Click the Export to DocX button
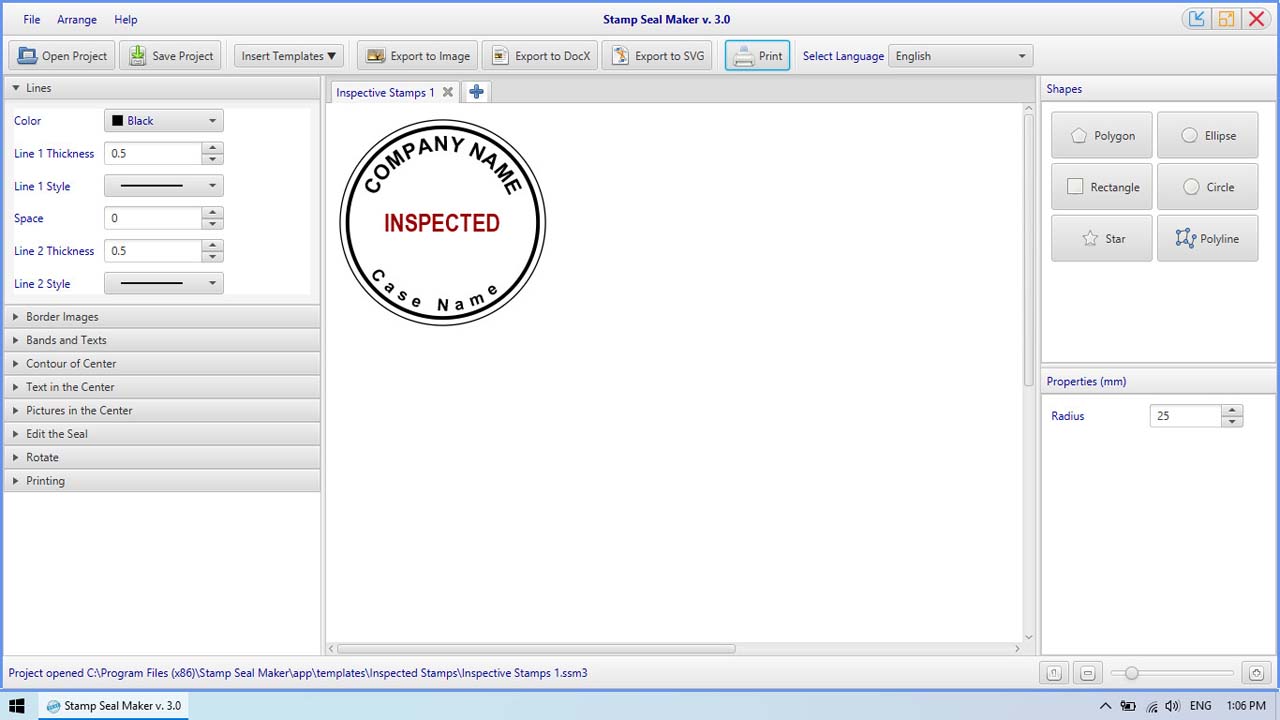Screen dimensions: 1280x720 tap(540, 55)
